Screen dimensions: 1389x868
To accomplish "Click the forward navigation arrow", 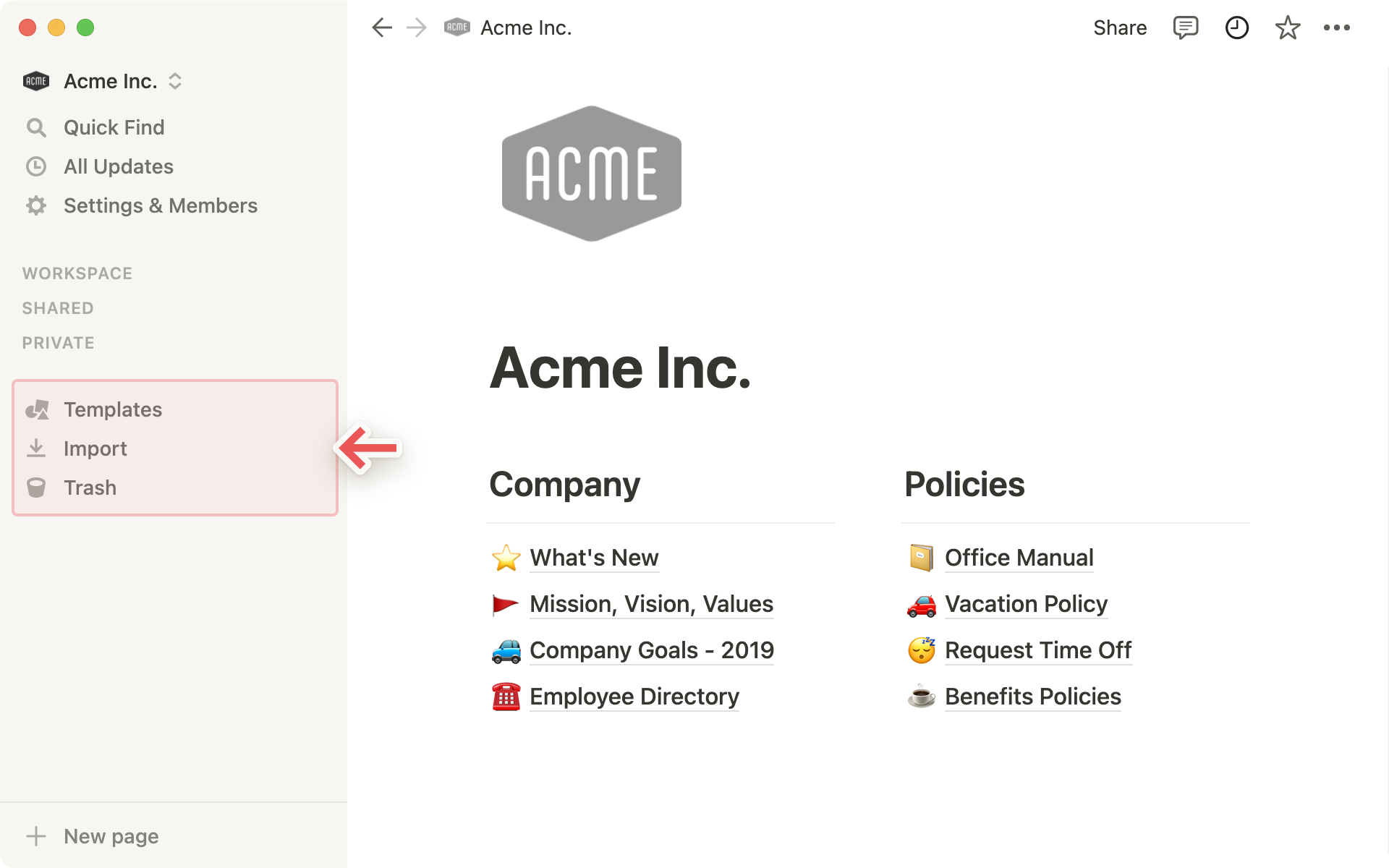I will [416, 28].
